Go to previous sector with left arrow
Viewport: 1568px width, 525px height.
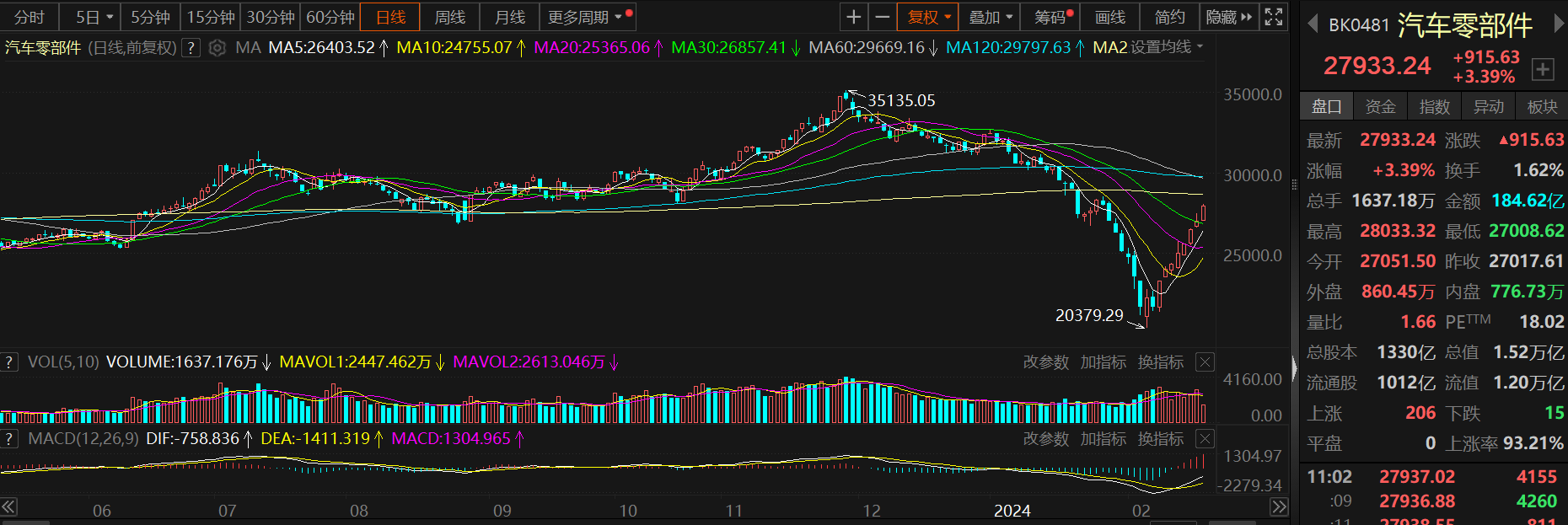[x=1312, y=24]
